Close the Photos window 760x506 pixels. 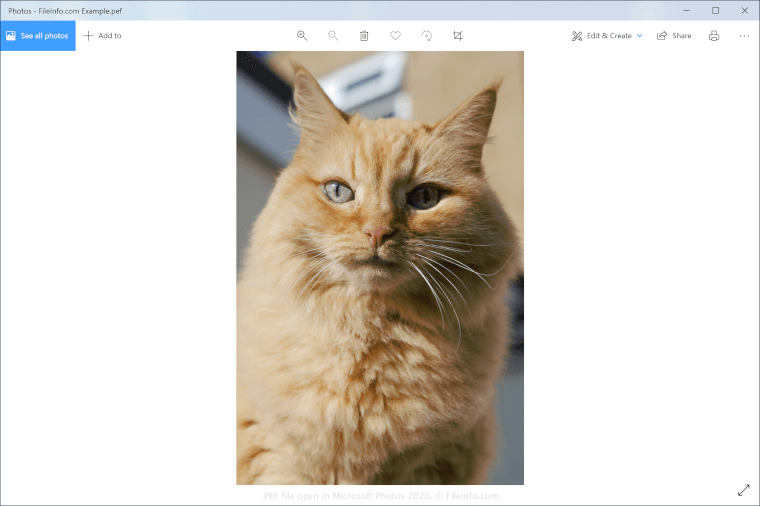743,10
